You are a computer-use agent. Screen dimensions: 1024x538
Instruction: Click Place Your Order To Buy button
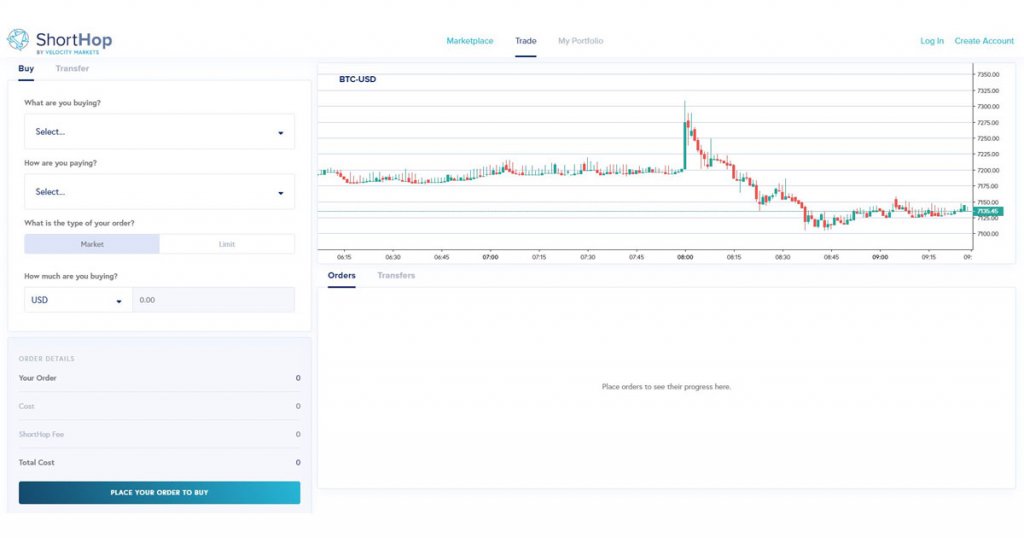(x=159, y=493)
